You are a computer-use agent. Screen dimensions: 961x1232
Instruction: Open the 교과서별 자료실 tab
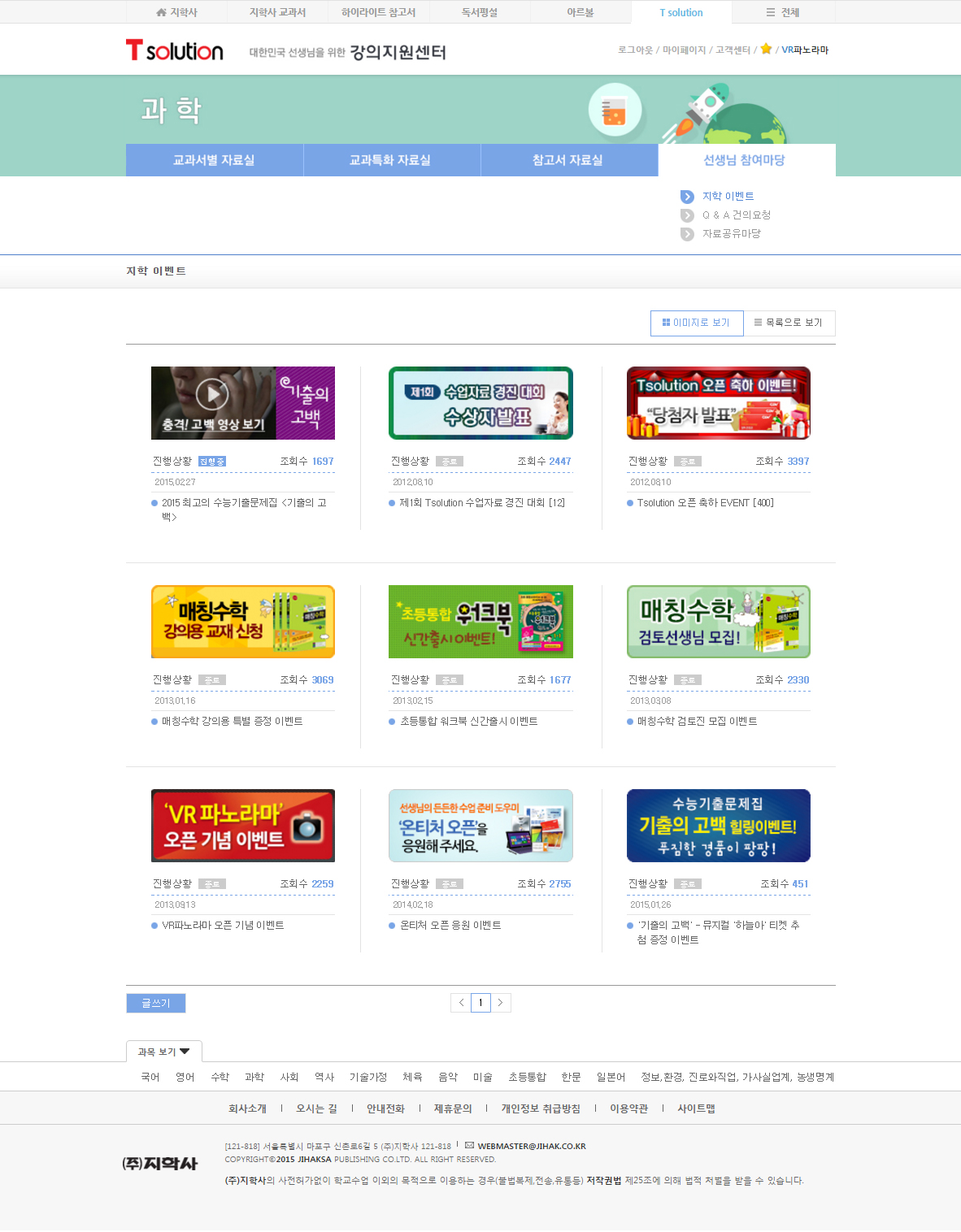point(214,160)
